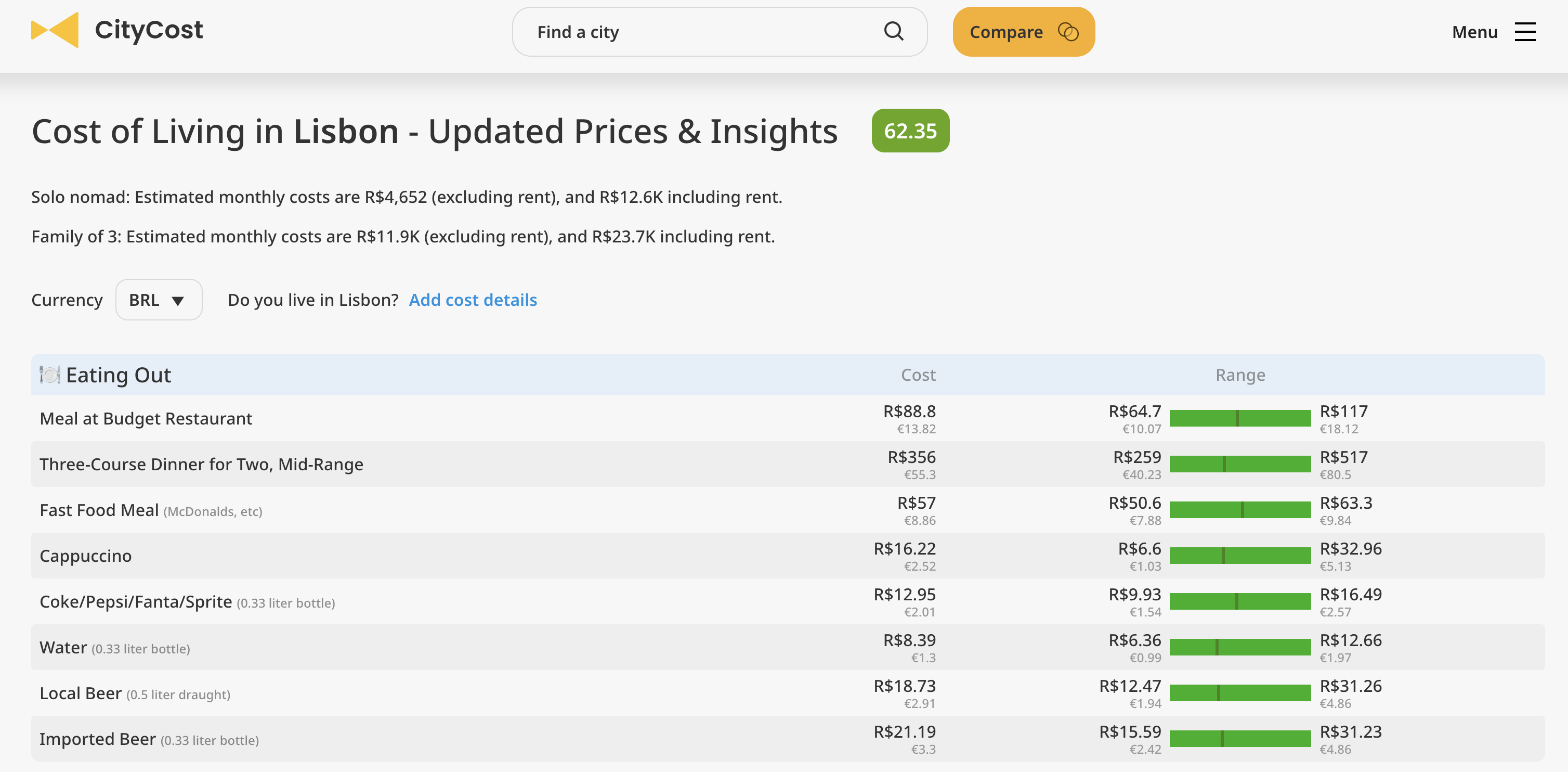Image resolution: width=1568 pixels, height=772 pixels.
Task: Click the CityCost bowtie logo icon
Action: click(x=55, y=31)
